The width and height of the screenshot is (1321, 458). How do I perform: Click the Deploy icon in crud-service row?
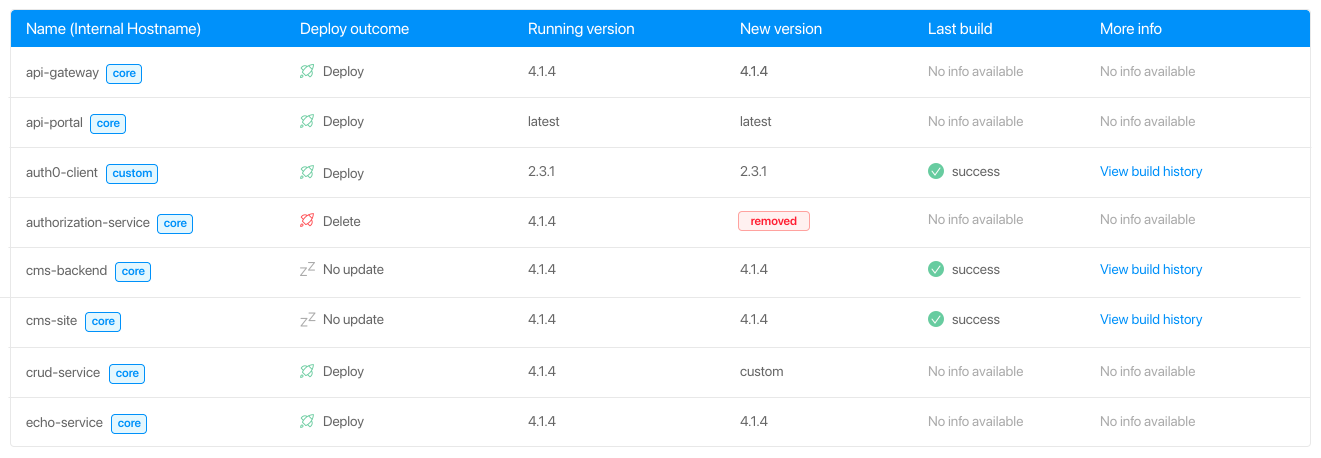307,372
